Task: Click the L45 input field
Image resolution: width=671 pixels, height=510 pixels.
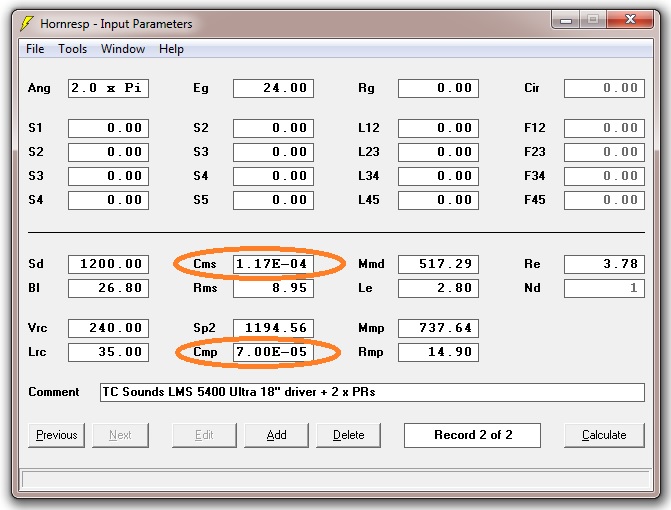Action: click(x=438, y=200)
